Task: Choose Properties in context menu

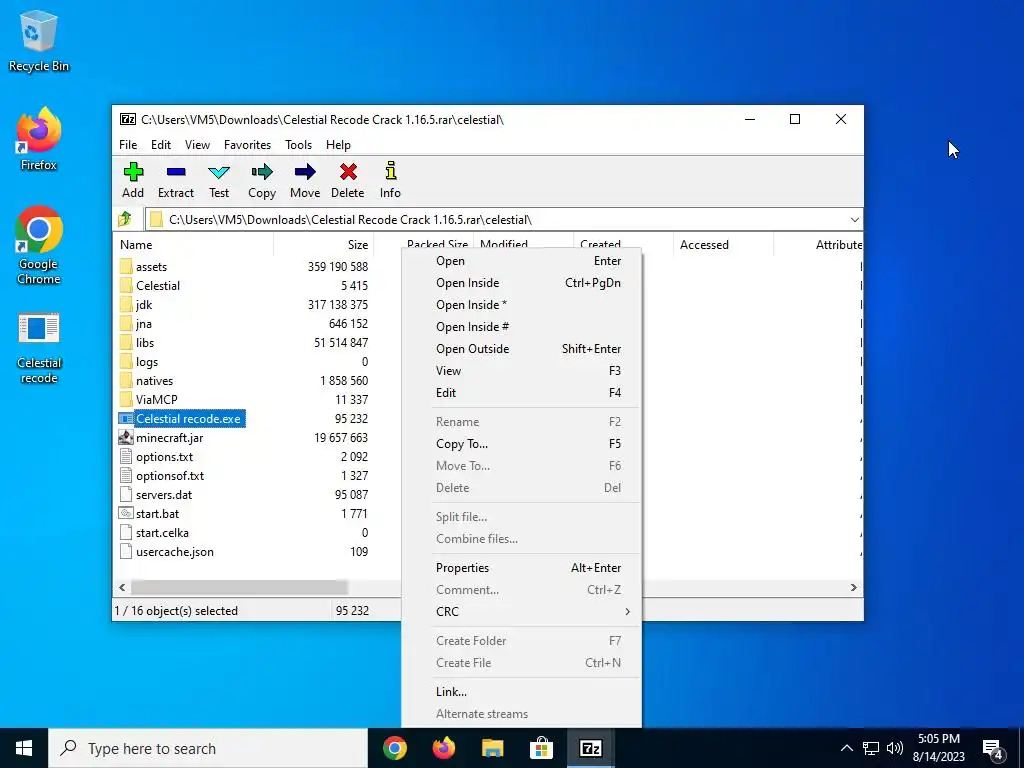Action: (x=522, y=568)
